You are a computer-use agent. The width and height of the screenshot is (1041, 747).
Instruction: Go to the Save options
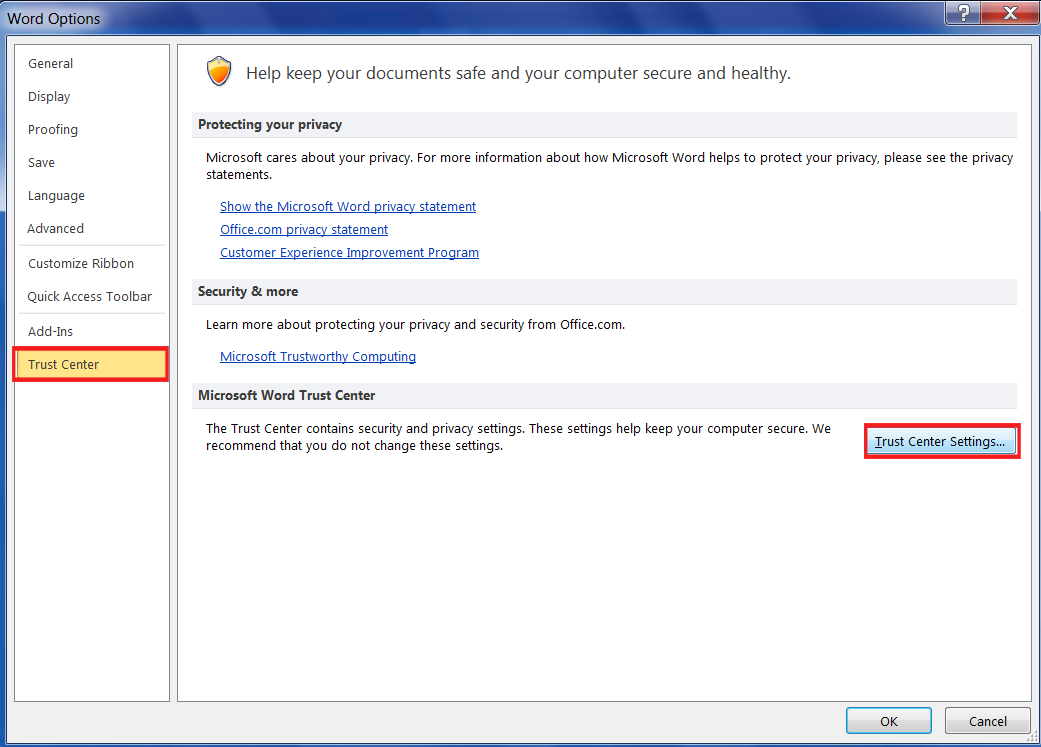[x=42, y=163]
